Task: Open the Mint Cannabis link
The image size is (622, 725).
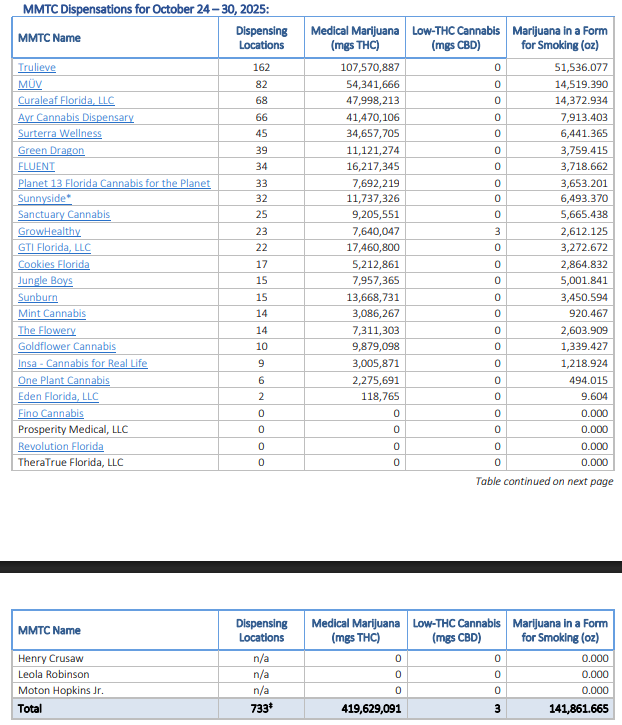Action: click(52, 314)
